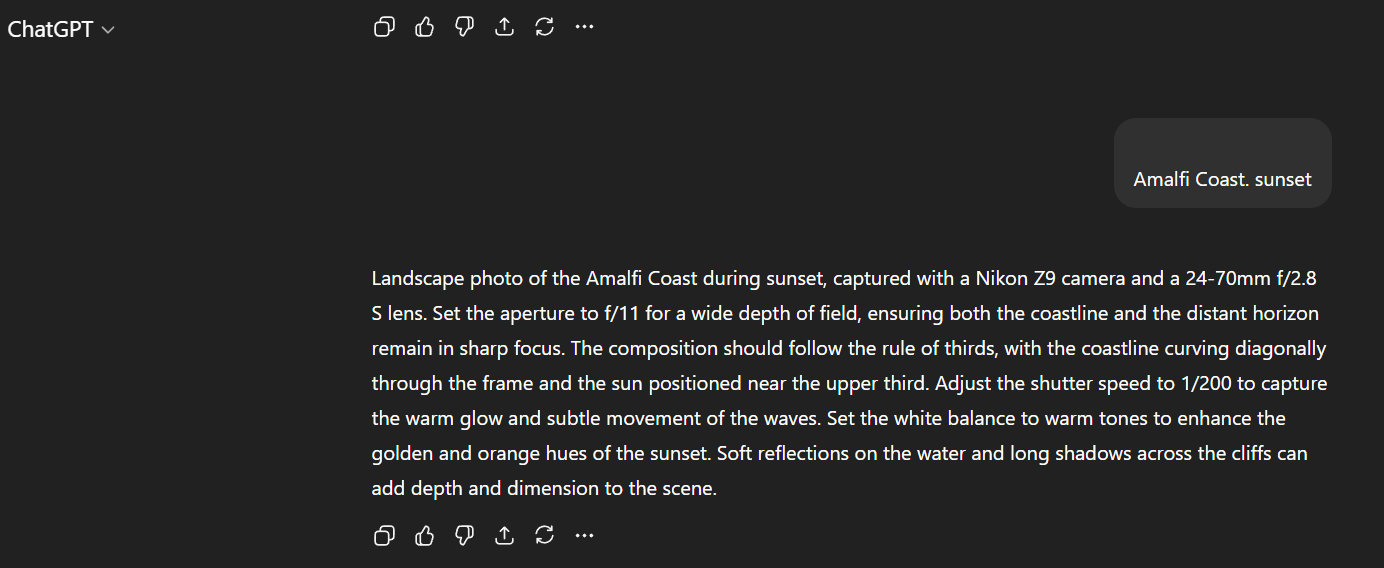Copy the previous response using top copy icon
The image size is (1384, 568).
pos(384,27)
